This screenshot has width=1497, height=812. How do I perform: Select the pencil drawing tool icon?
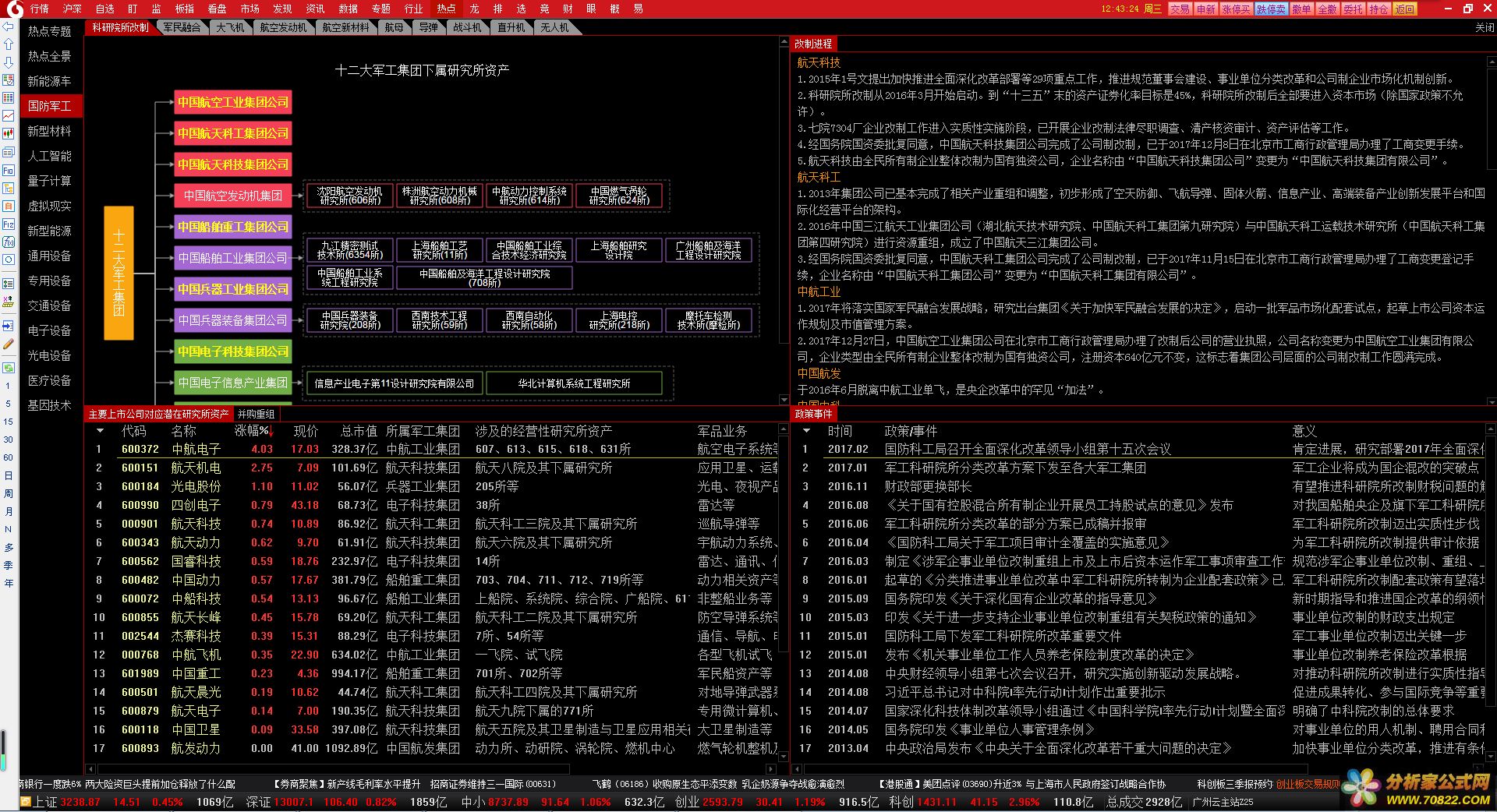click(x=9, y=344)
